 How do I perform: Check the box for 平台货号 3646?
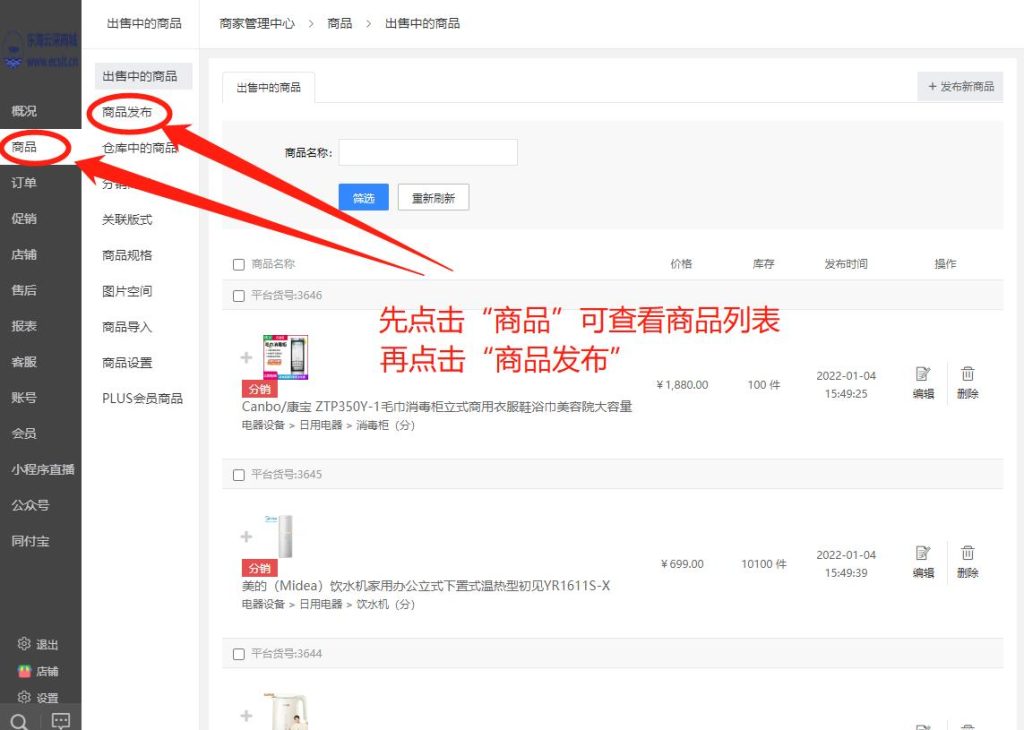click(238, 295)
